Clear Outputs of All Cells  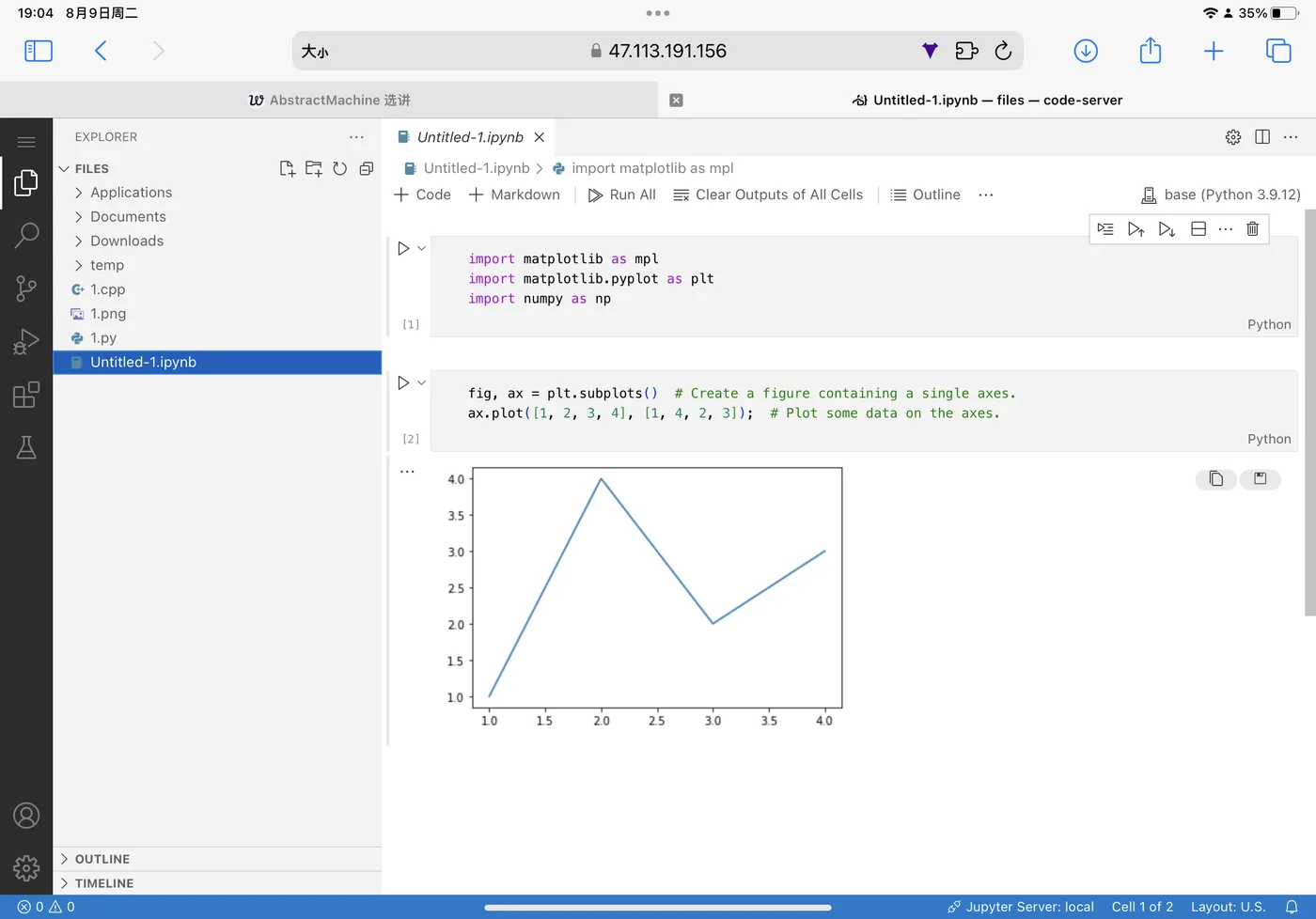pyautogui.click(x=768, y=195)
